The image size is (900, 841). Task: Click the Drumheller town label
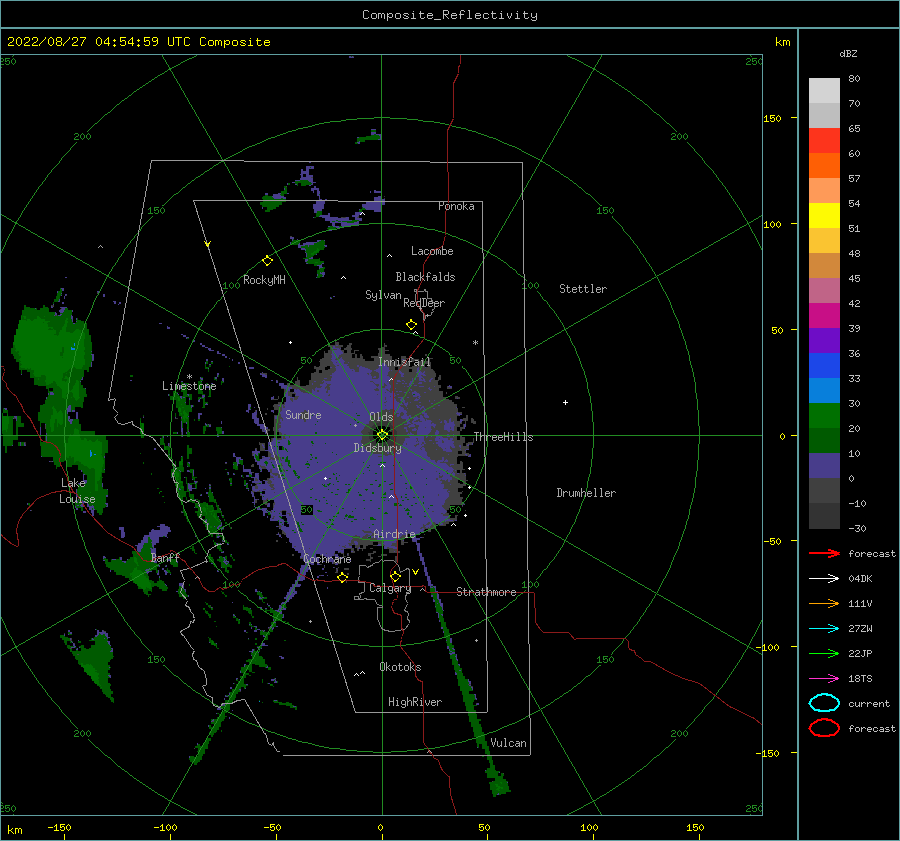click(x=586, y=493)
